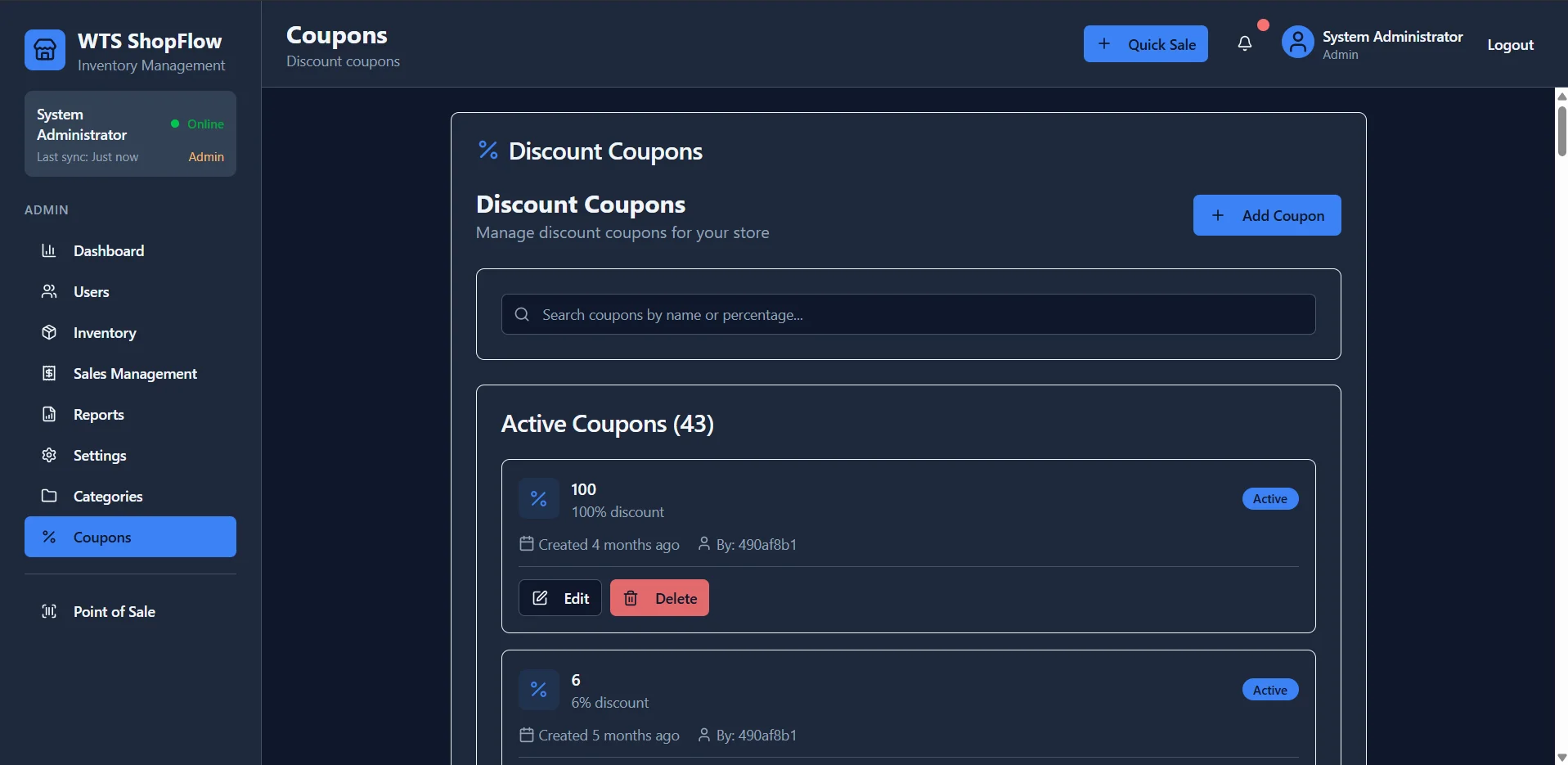Focus the search coupons input field
Image resolution: width=1568 pixels, height=765 pixels.
point(908,314)
